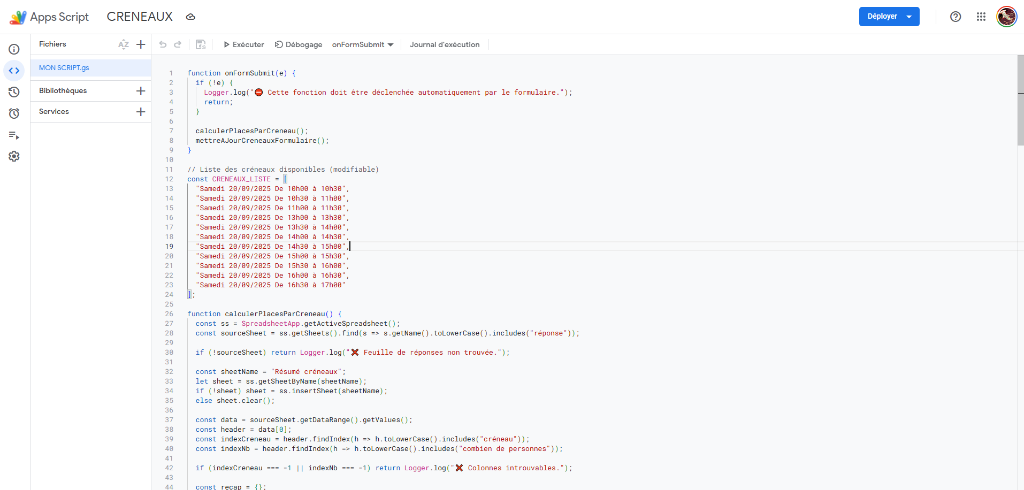
Task: Open the Journal d'exécution log
Action: [445, 44]
